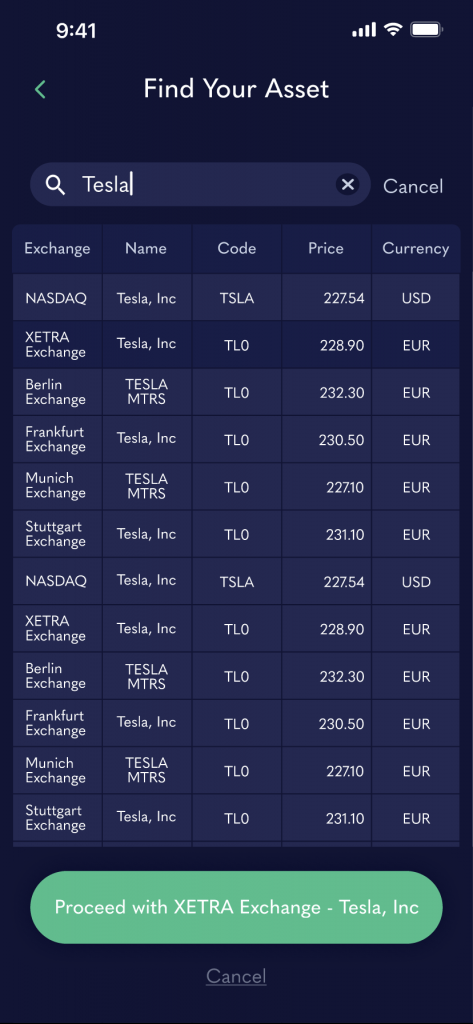This screenshot has width=473, height=1024.
Task: Select the Currency column header
Action: coord(416,248)
